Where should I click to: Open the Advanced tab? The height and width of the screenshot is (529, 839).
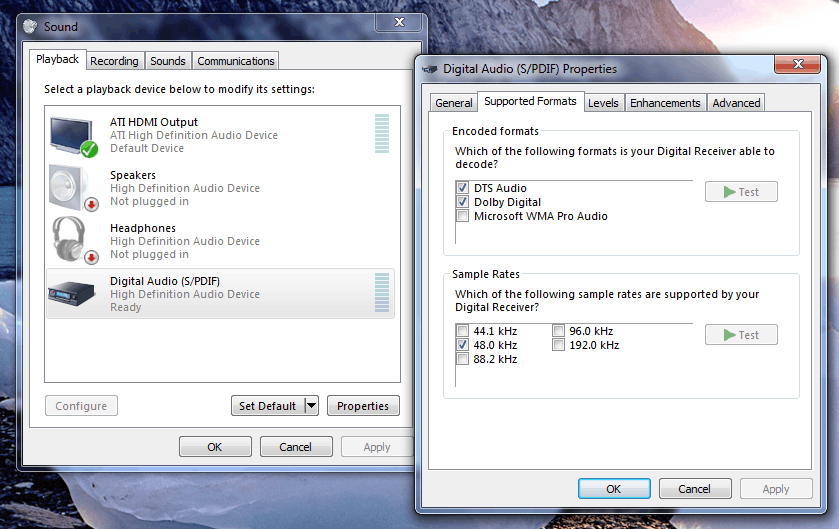point(736,103)
